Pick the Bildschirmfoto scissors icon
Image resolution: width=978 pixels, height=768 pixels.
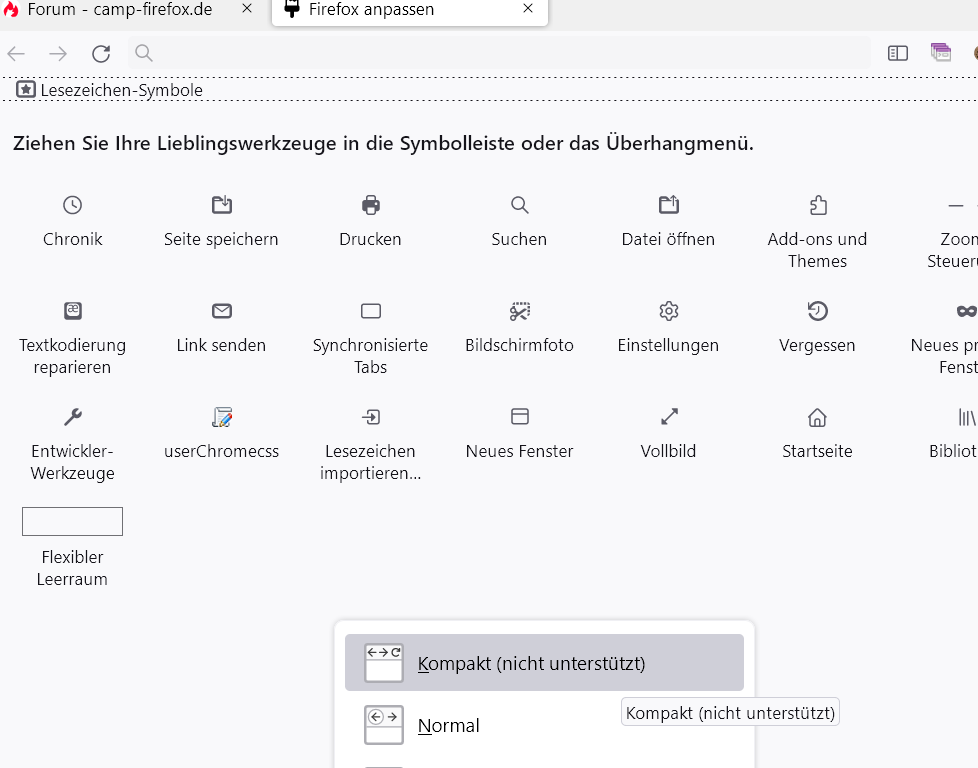point(519,311)
